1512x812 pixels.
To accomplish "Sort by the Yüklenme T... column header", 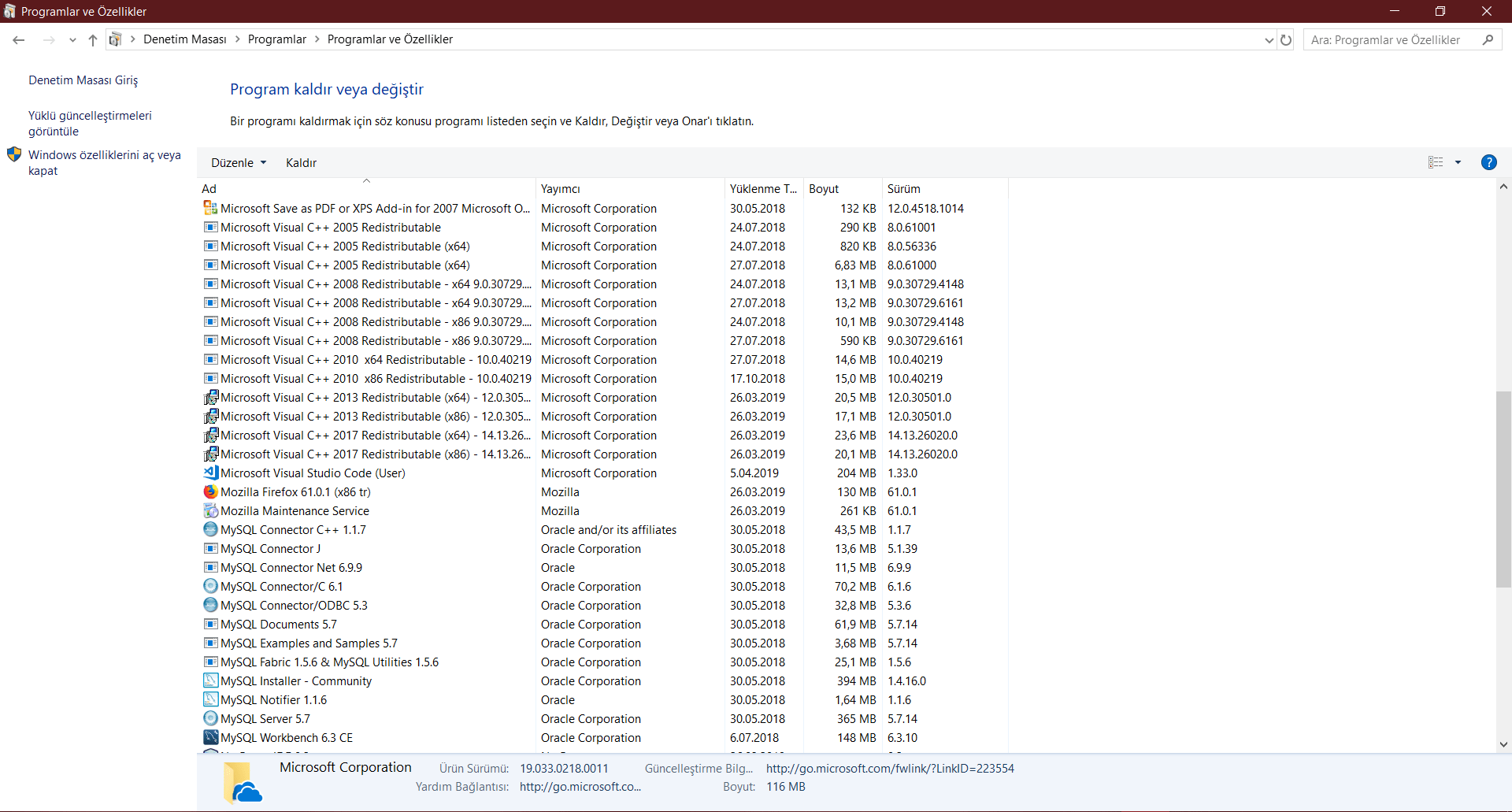I will click(x=764, y=189).
